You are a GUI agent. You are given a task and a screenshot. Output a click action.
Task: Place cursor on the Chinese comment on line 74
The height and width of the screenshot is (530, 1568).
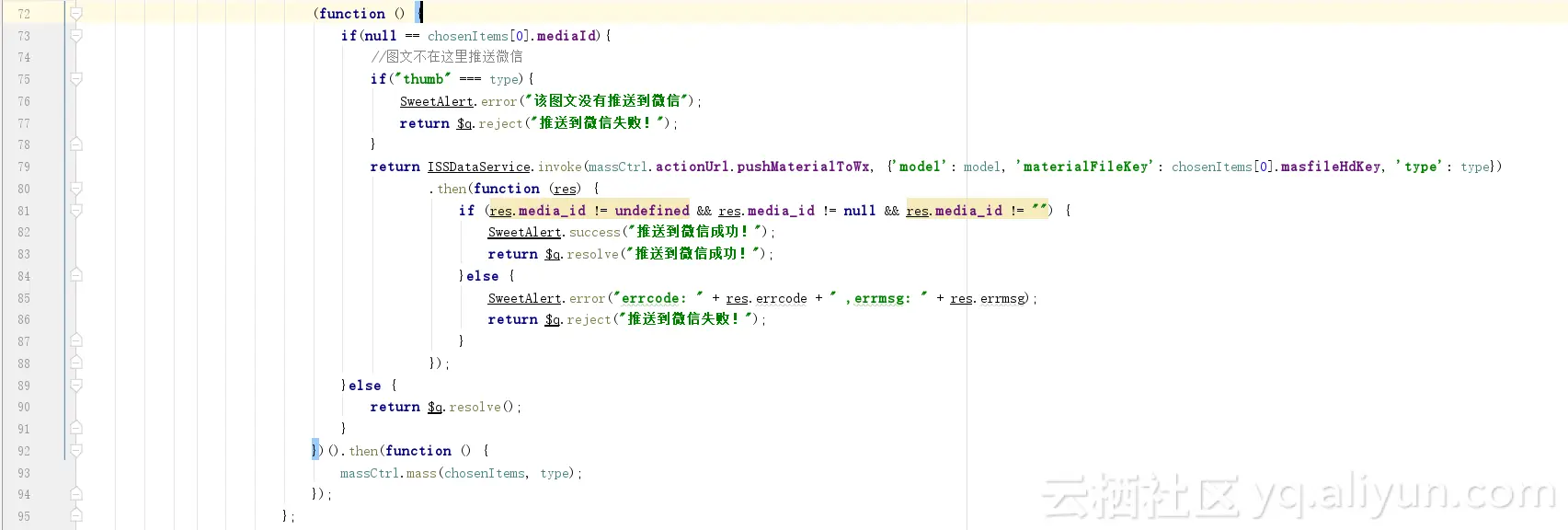tap(447, 57)
